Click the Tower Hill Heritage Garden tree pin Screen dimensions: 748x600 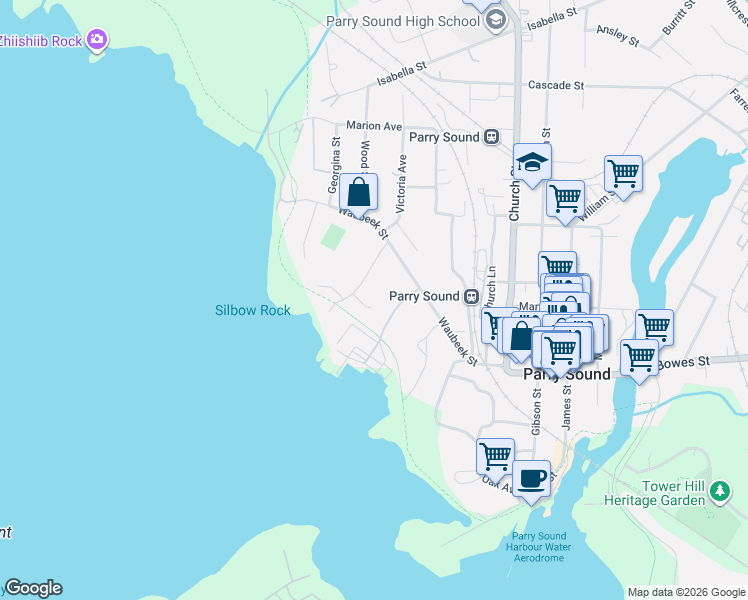point(720,492)
